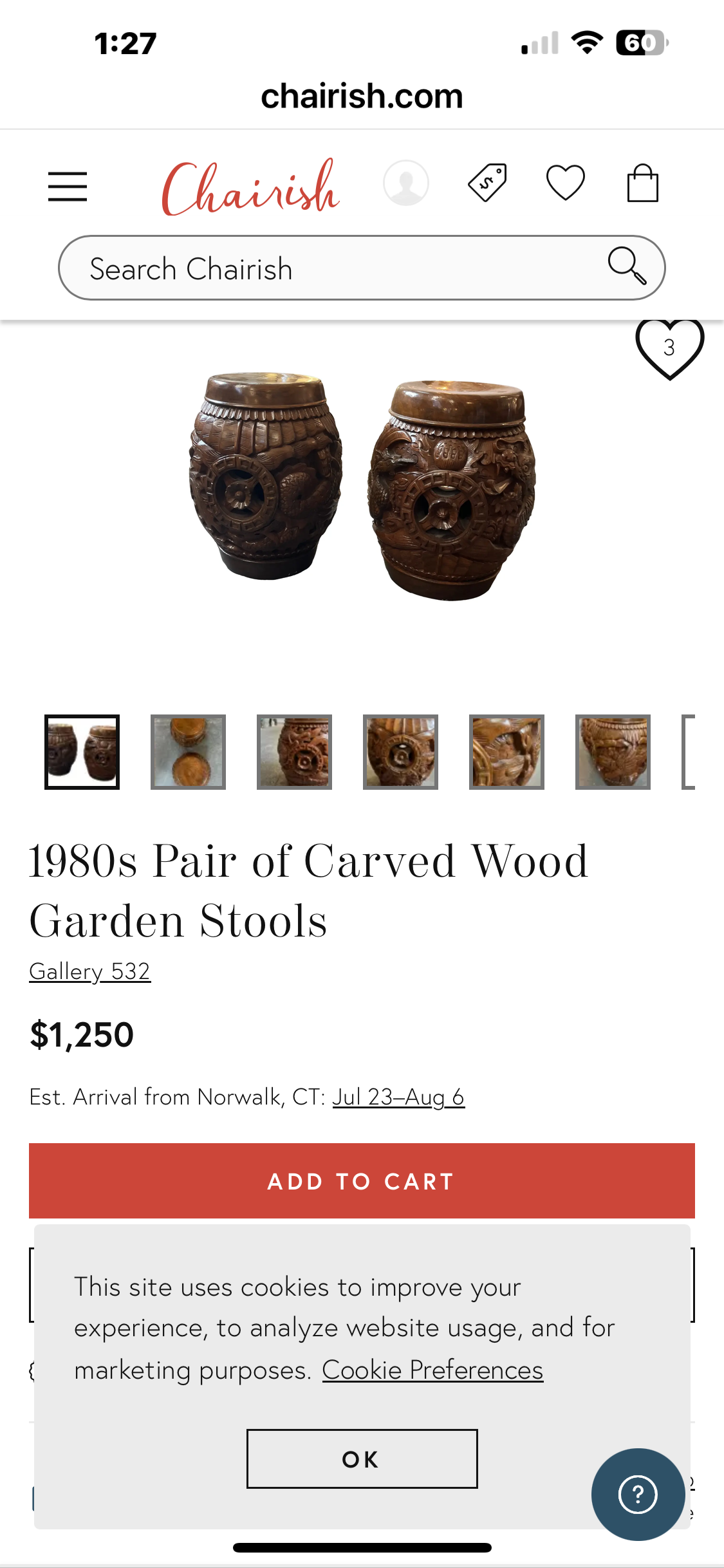724x1568 pixels.
Task: Add the garden stools to cart
Action: [x=362, y=1181]
